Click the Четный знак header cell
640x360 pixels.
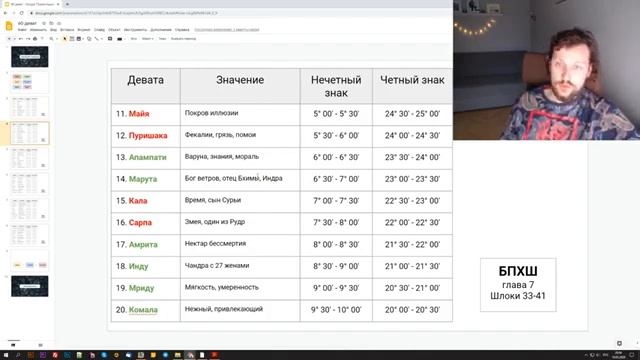[412, 86]
